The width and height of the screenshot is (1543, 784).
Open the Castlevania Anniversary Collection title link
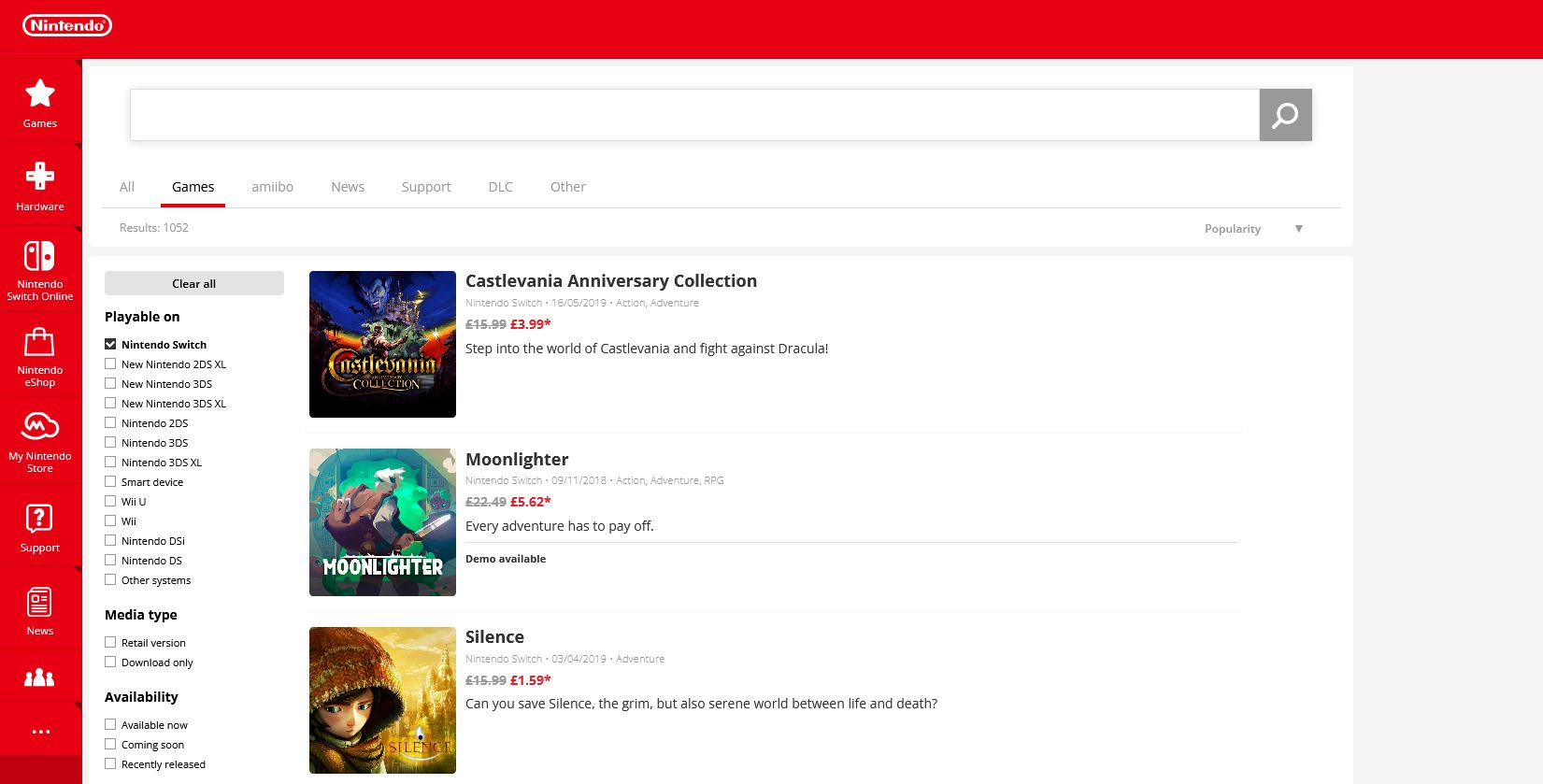(611, 281)
